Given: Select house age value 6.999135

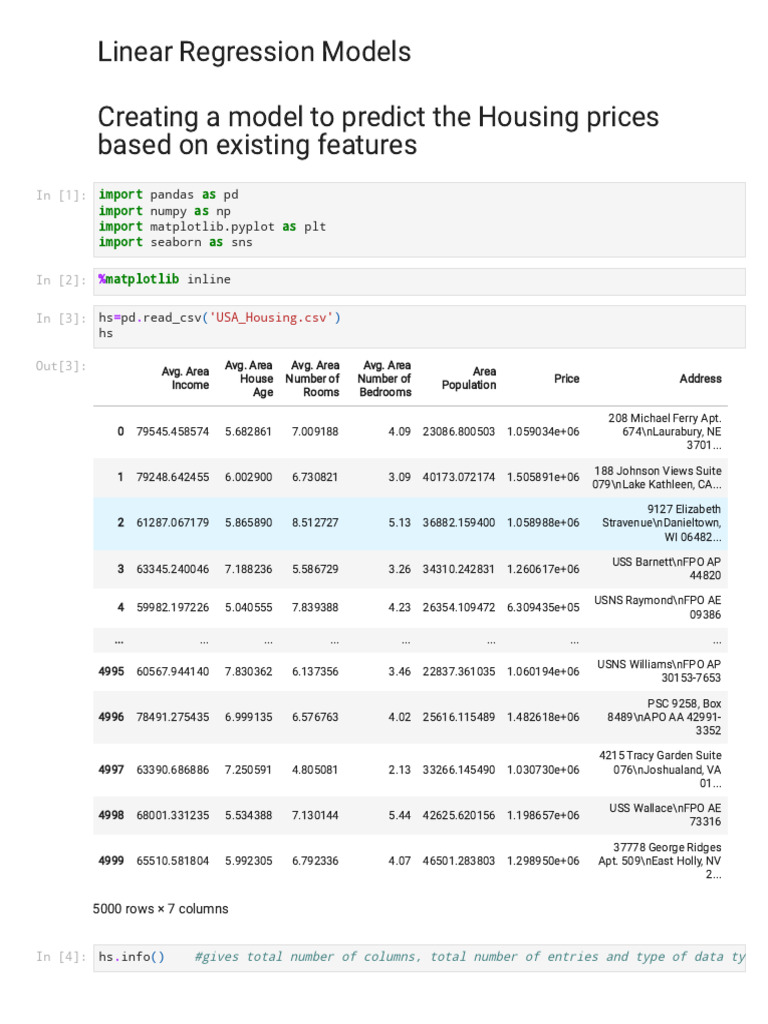Looking at the screenshot, I should click(x=248, y=717).
